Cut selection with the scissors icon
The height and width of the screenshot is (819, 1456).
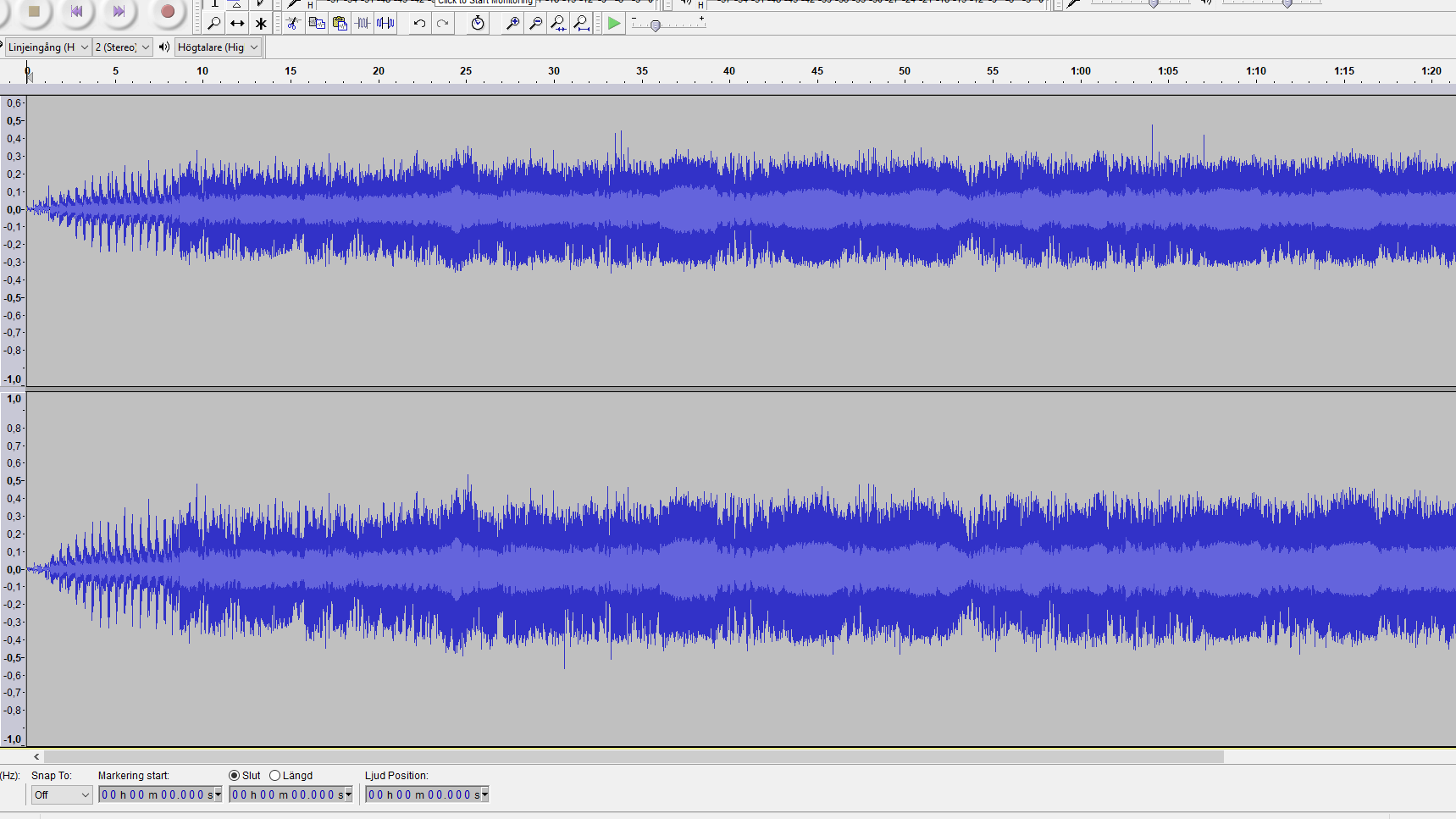293,24
